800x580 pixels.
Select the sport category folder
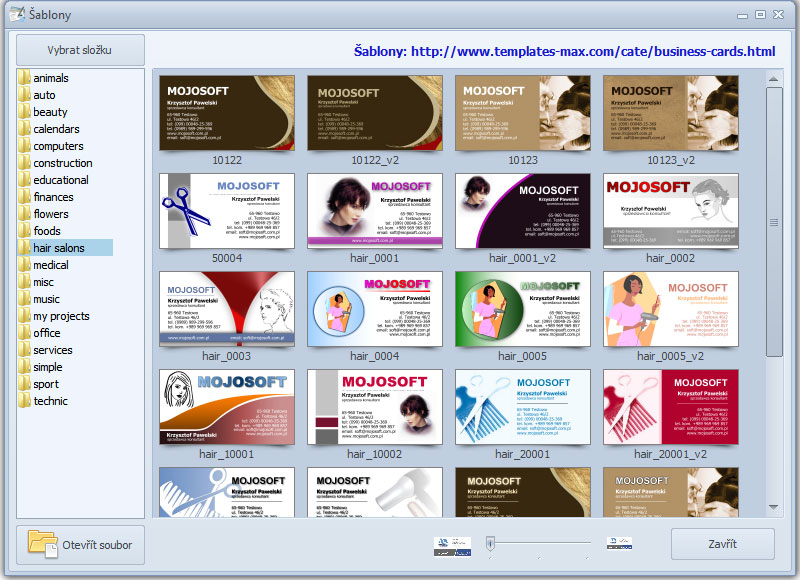pyautogui.click(x=46, y=384)
